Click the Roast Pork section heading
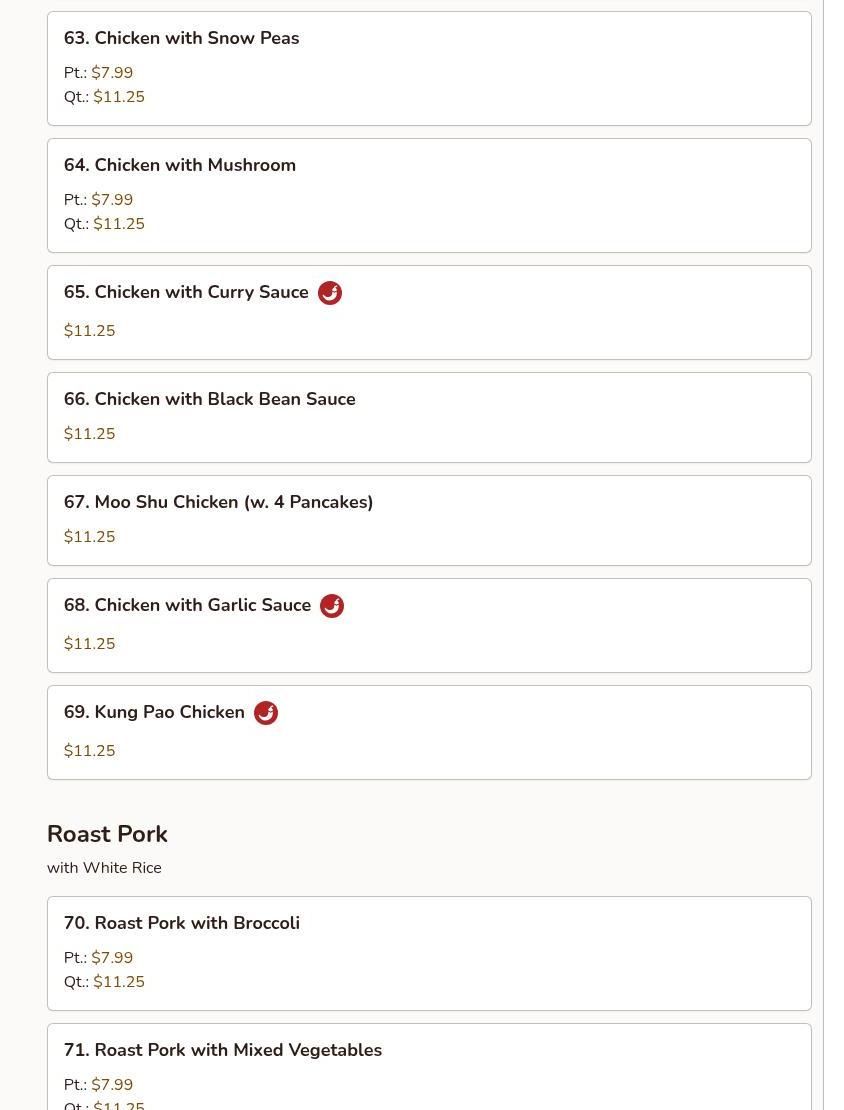Screen dimensions: 844x1110 107,834
